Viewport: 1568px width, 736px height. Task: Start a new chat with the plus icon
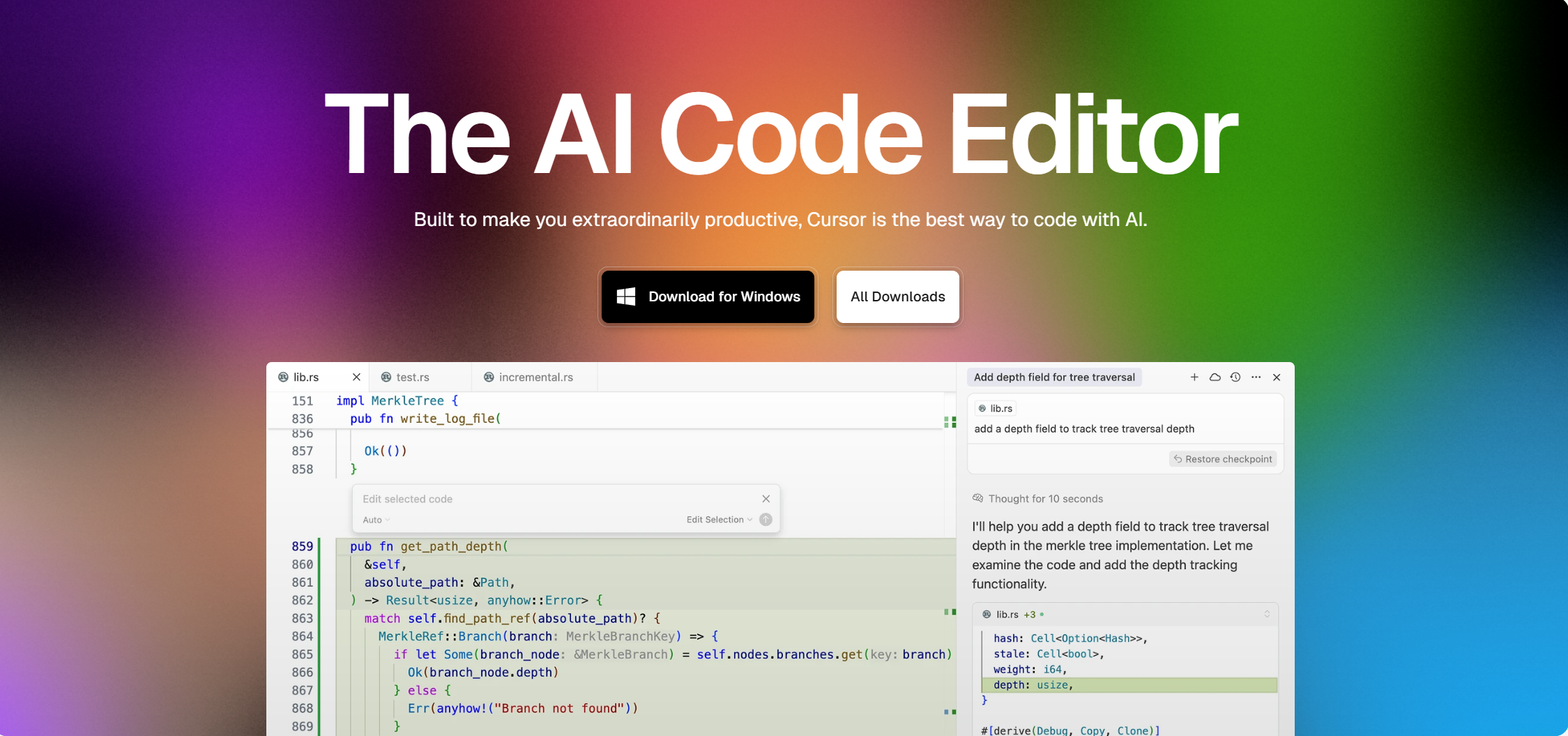[x=1194, y=377]
